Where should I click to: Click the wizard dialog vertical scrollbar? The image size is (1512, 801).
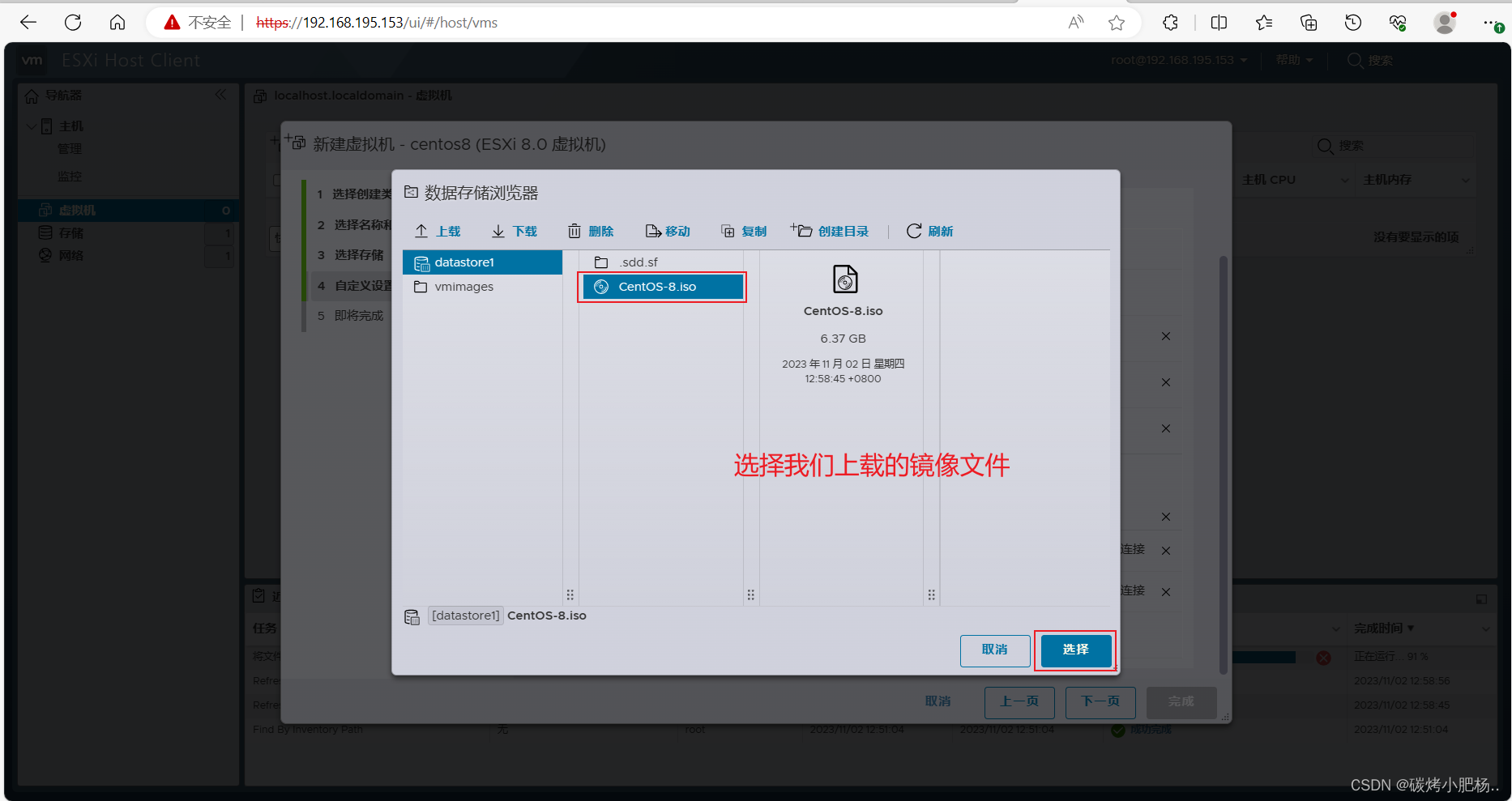click(1224, 464)
